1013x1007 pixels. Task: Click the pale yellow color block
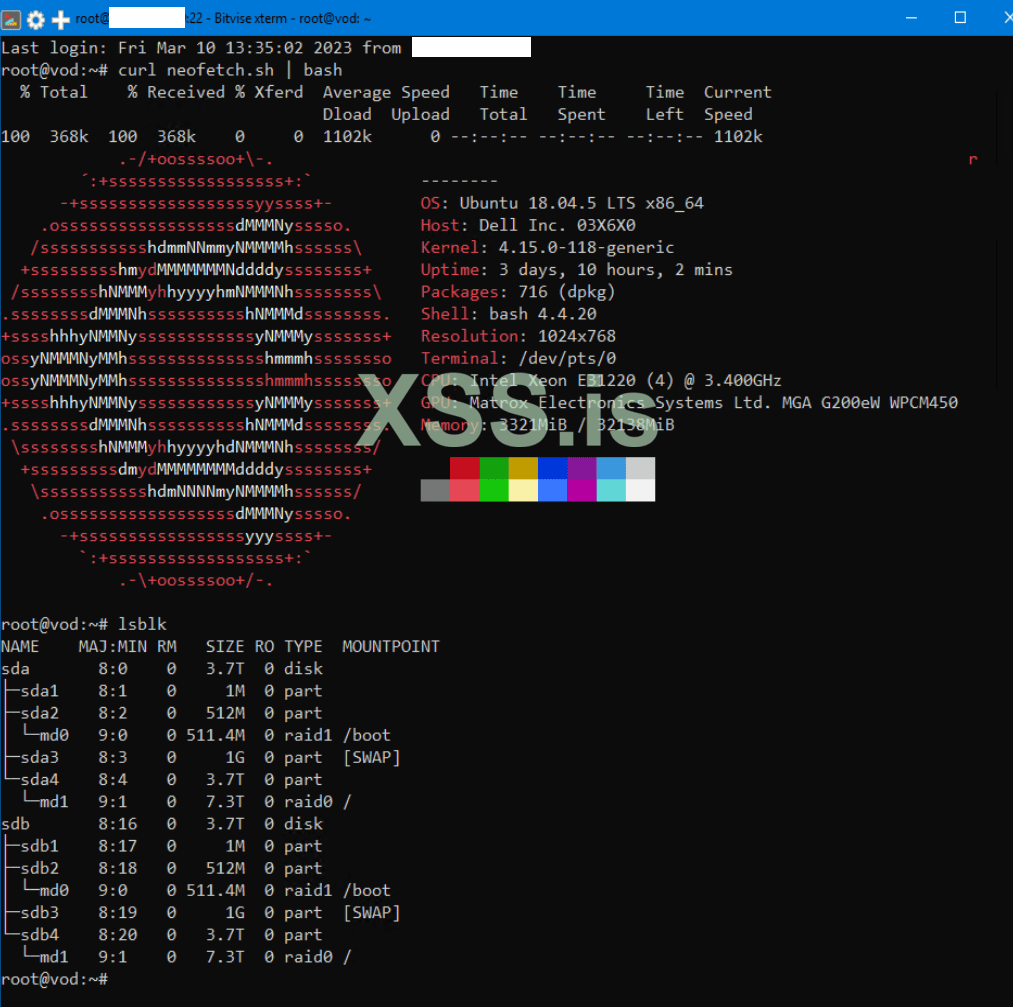[x=523, y=490]
